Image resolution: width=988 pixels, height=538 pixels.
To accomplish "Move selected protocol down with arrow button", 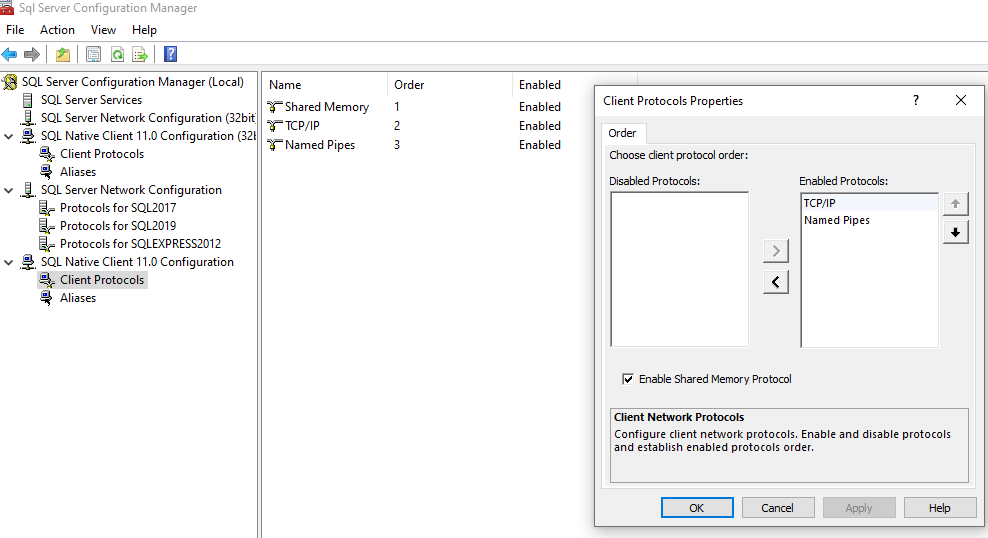I will (955, 232).
